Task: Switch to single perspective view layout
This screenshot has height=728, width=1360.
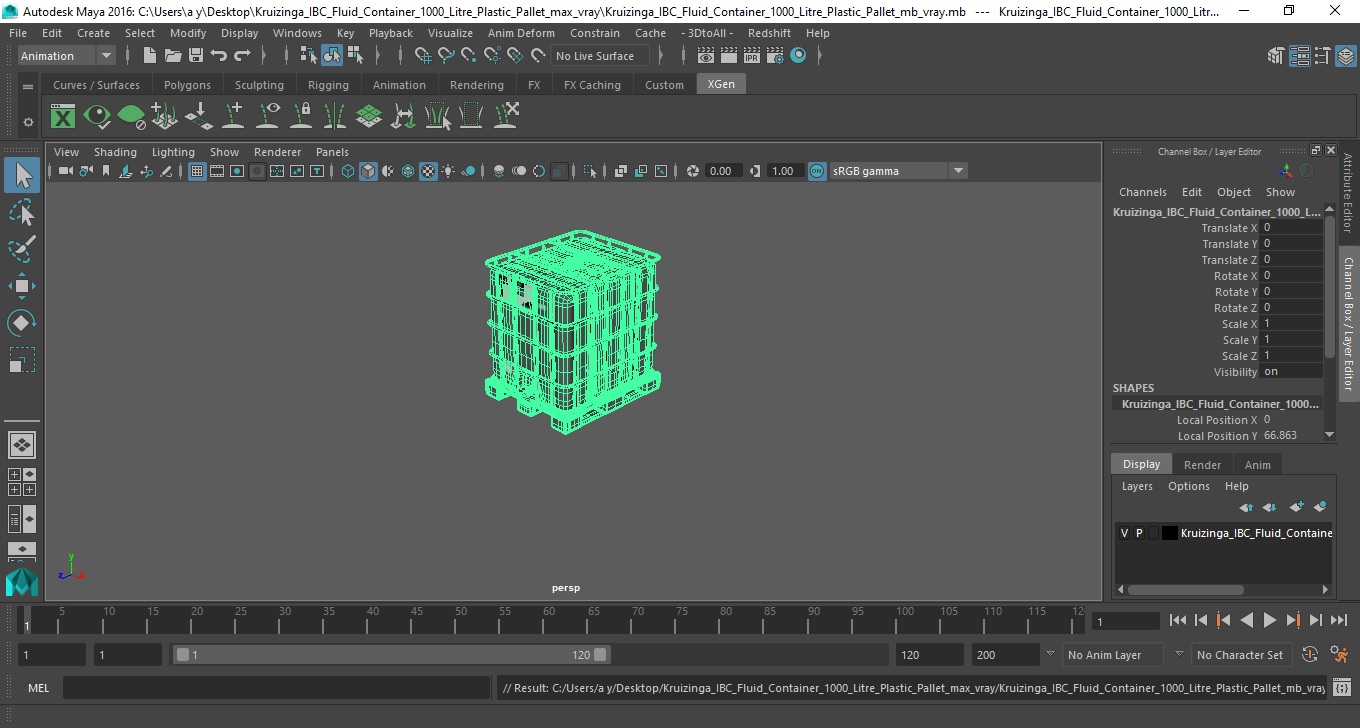Action: (x=22, y=445)
